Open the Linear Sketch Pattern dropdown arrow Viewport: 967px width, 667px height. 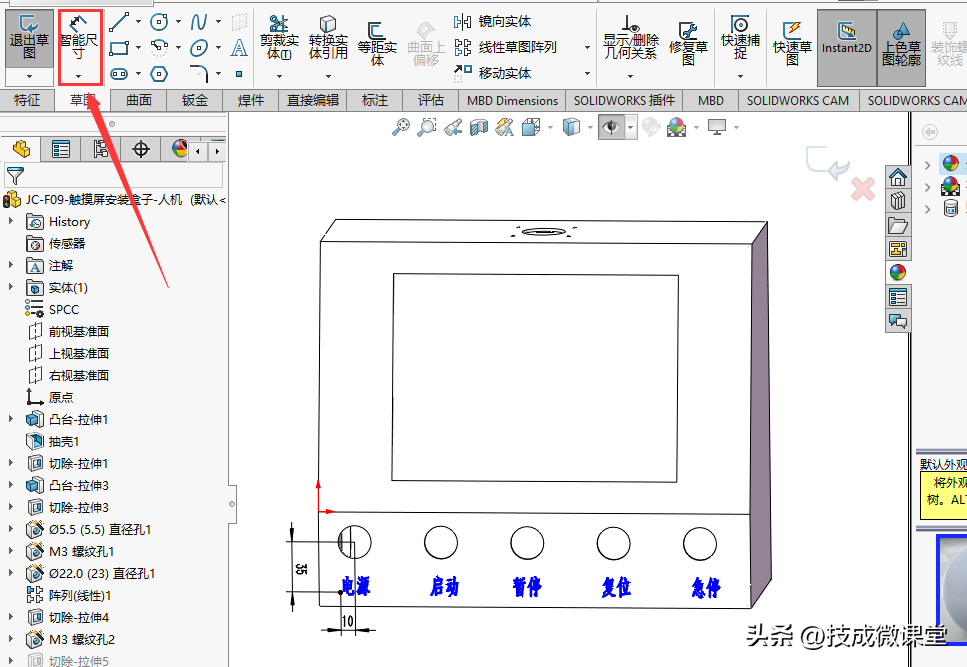pyautogui.click(x=587, y=47)
